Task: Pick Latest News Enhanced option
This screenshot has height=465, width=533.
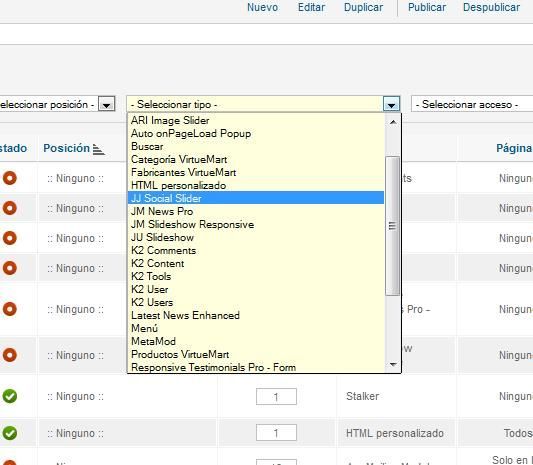Action: pos(256,315)
